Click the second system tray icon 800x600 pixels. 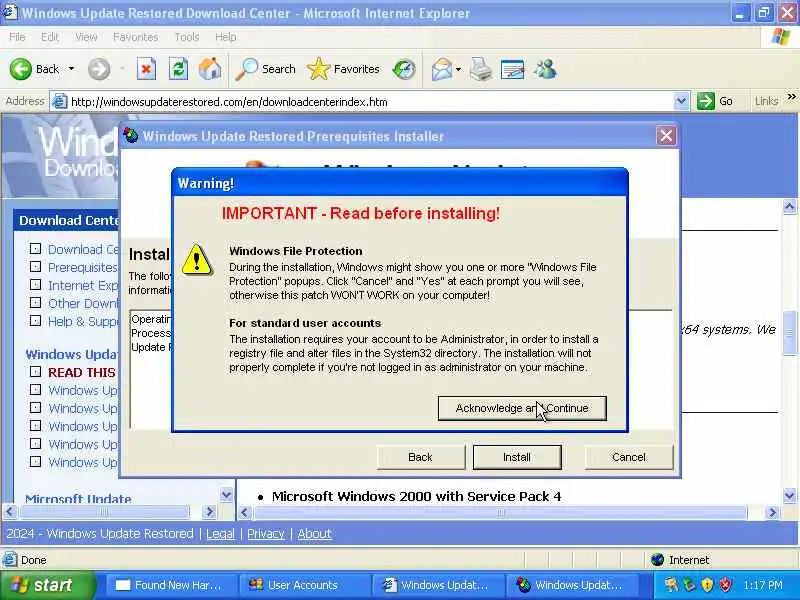[x=690, y=585]
